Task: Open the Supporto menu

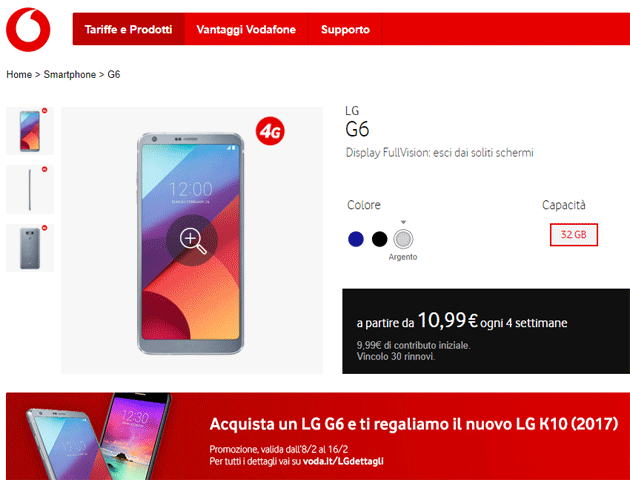Action: click(345, 29)
